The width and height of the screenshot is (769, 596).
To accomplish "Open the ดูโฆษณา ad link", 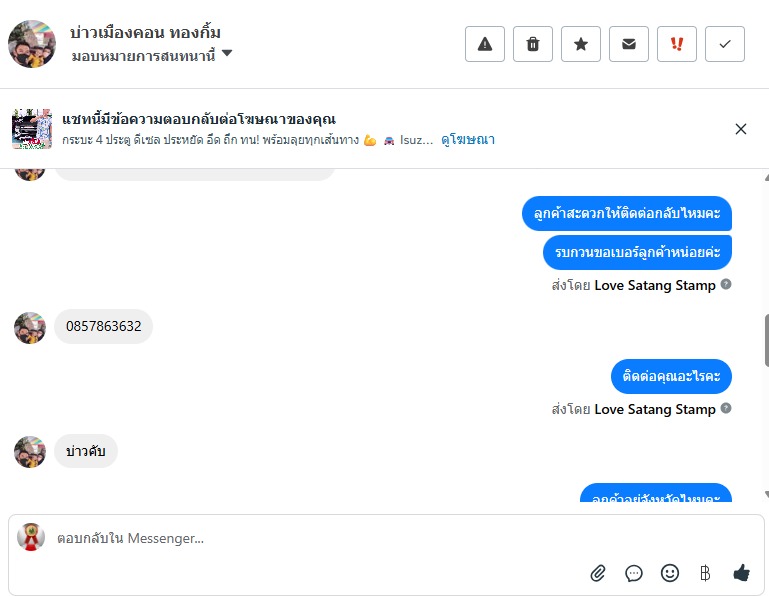I will [x=468, y=140].
